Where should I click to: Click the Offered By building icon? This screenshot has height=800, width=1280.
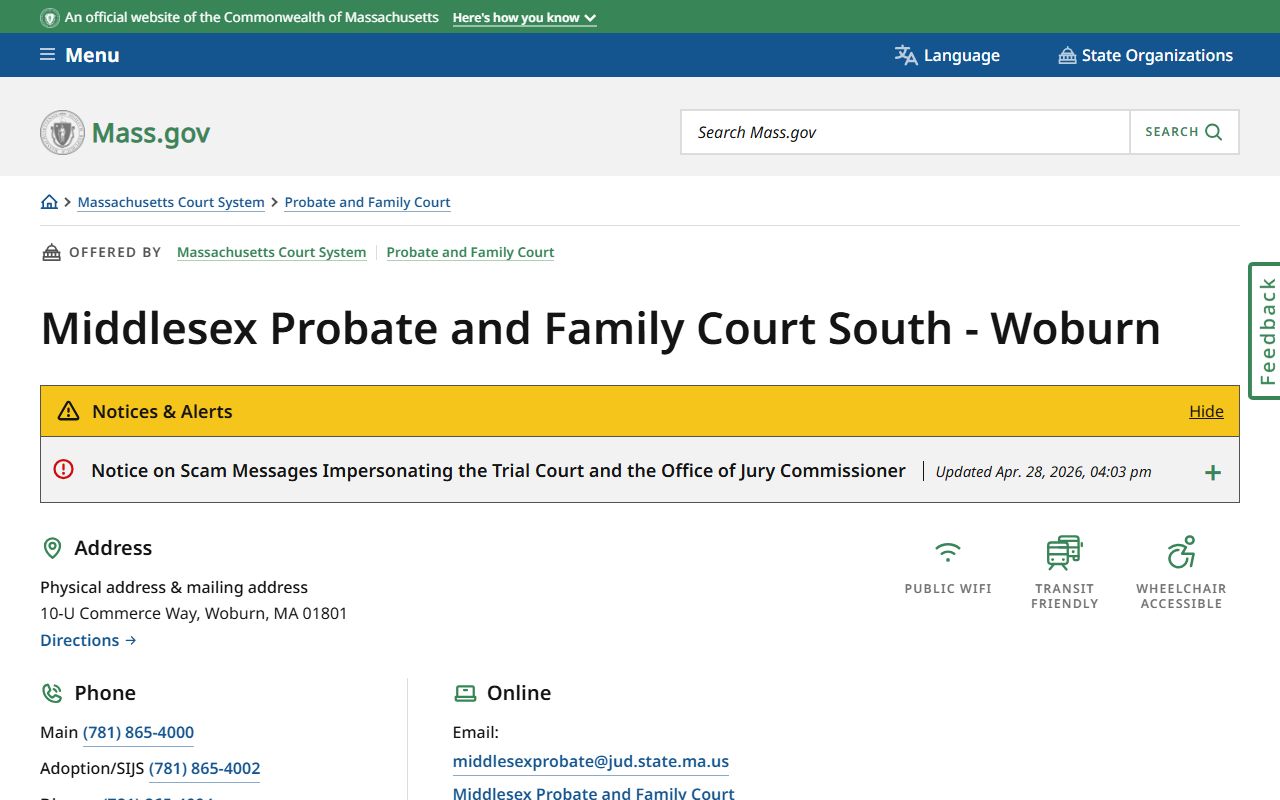point(51,252)
